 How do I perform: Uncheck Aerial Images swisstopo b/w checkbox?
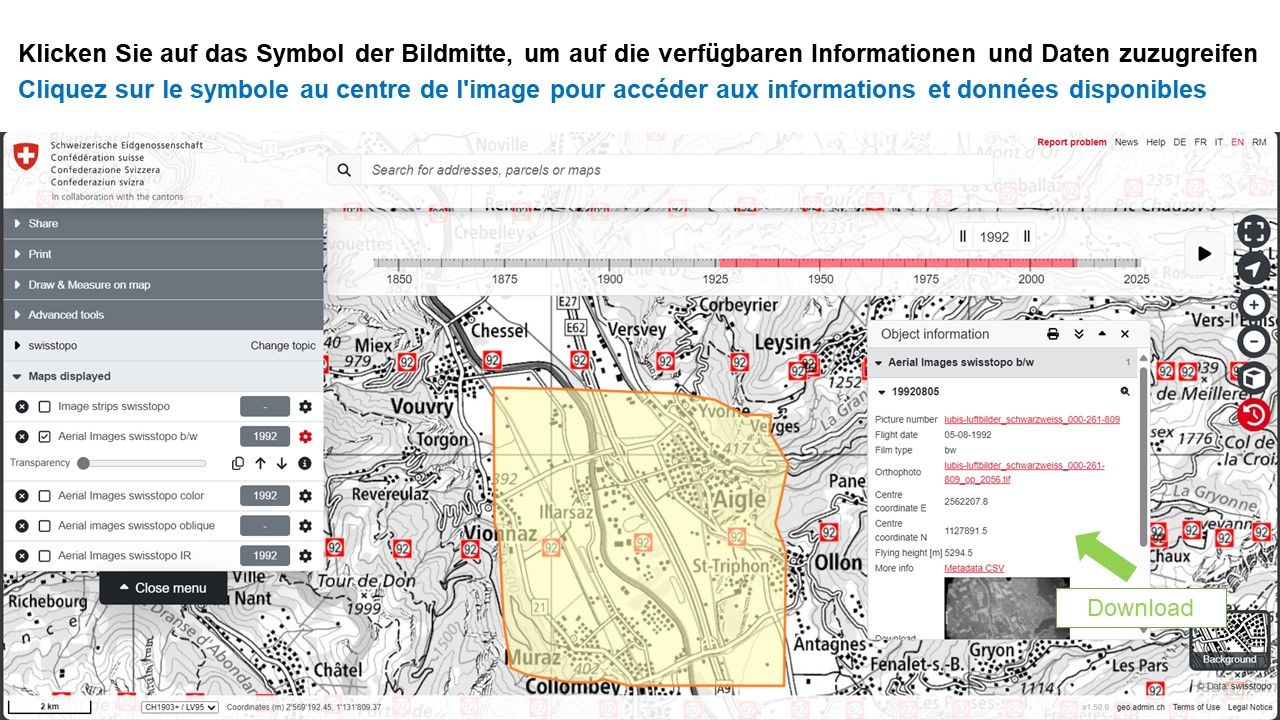click(x=44, y=437)
